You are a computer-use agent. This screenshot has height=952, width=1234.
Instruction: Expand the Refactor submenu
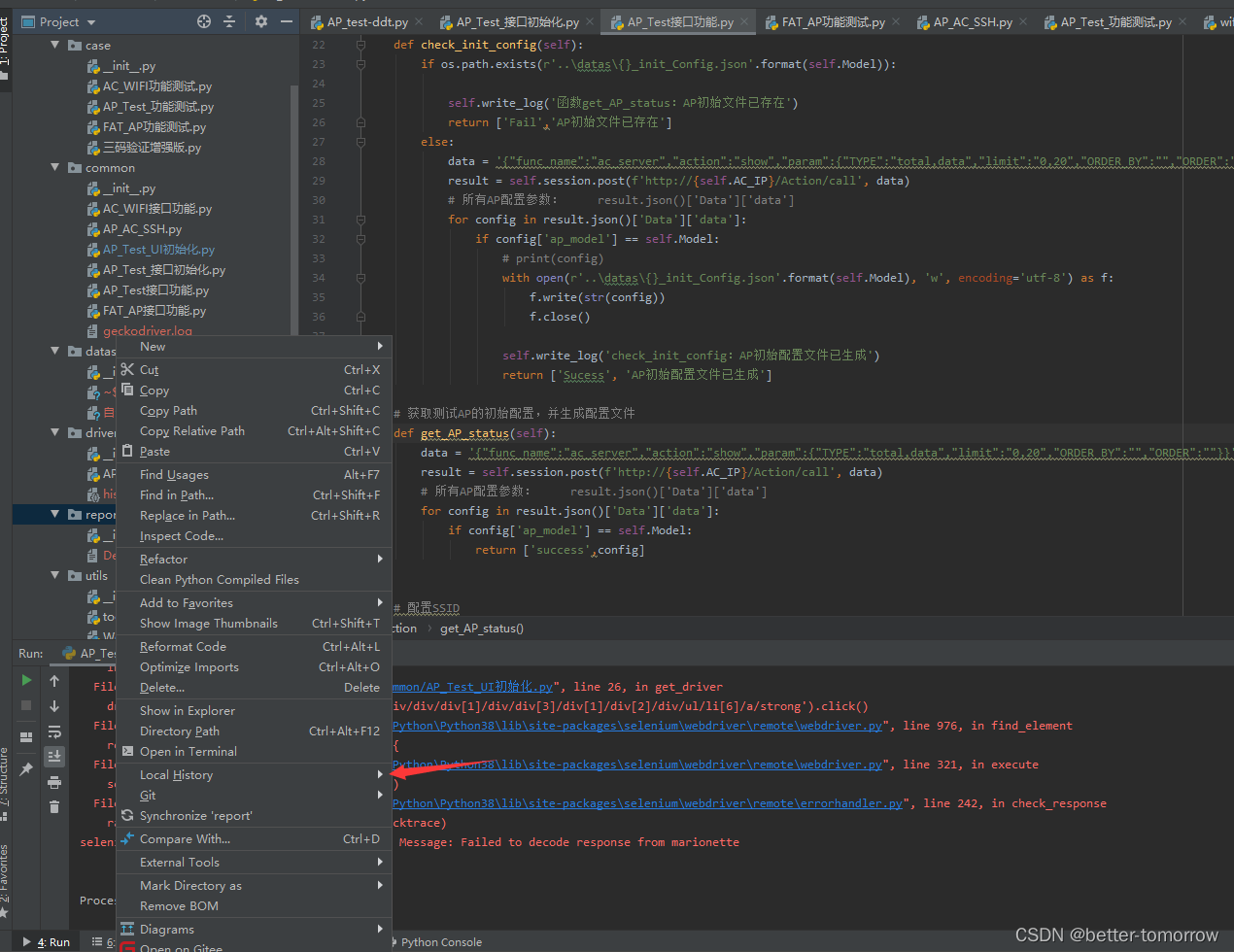pos(254,559)
